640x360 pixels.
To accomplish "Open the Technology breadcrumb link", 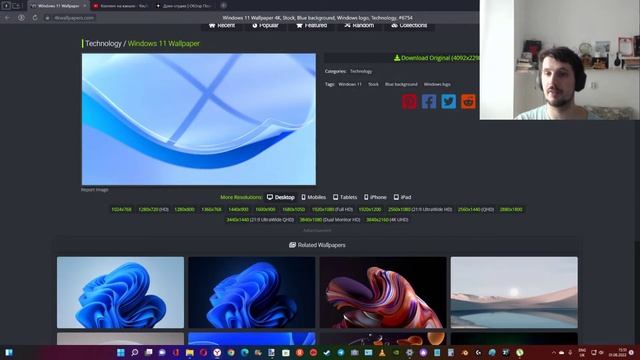I will coord(103,43).
